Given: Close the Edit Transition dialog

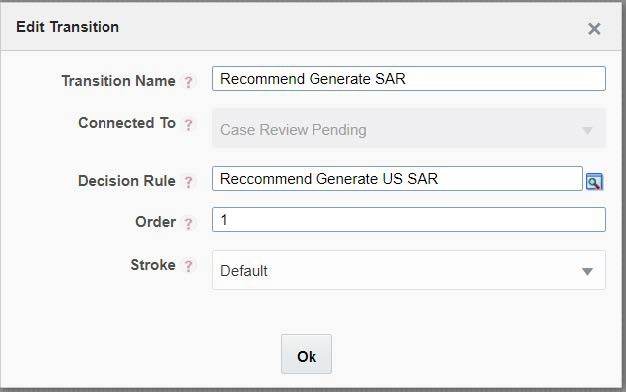Looking at the screenshot, I should [594, 29].
